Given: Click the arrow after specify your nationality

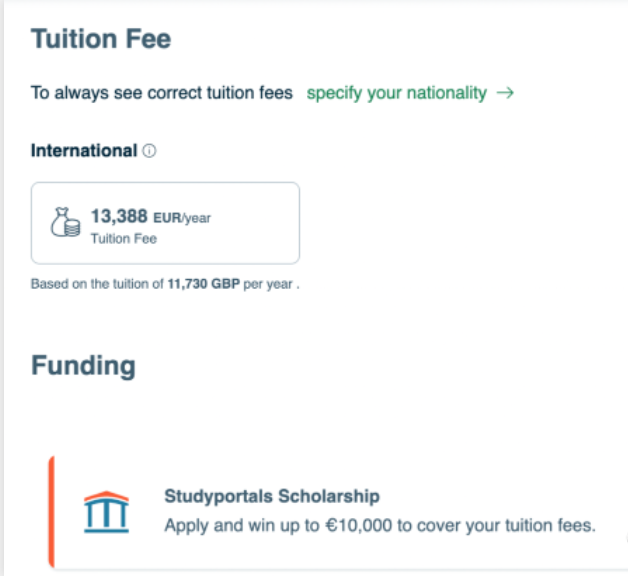Looking at the screenshot, I should pos(505,93).
